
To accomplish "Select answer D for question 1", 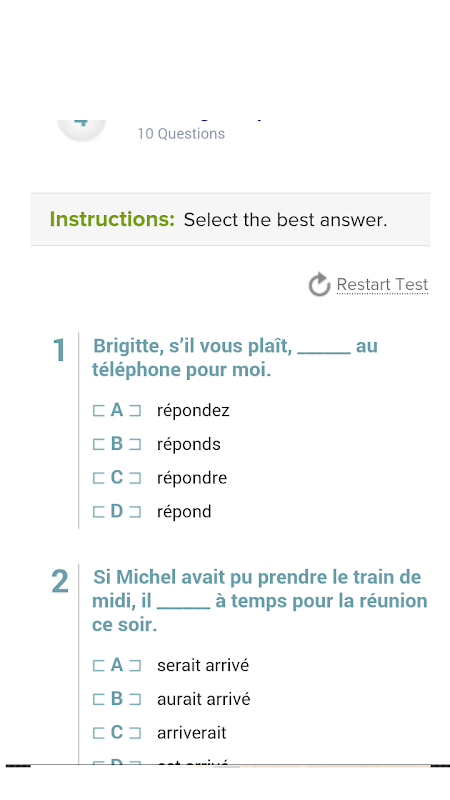I will pyautogui.click(x=117, y=511).
